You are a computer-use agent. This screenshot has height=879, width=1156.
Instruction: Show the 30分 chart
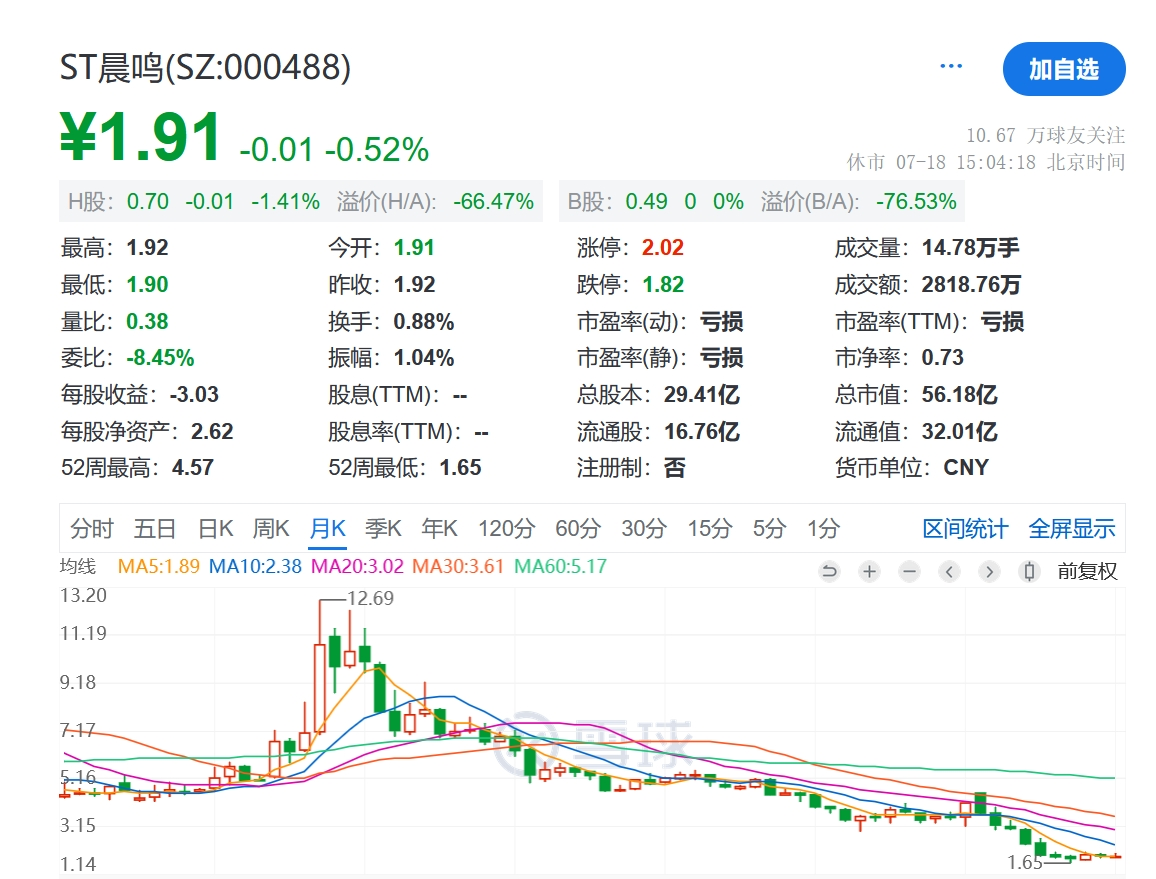644,529
